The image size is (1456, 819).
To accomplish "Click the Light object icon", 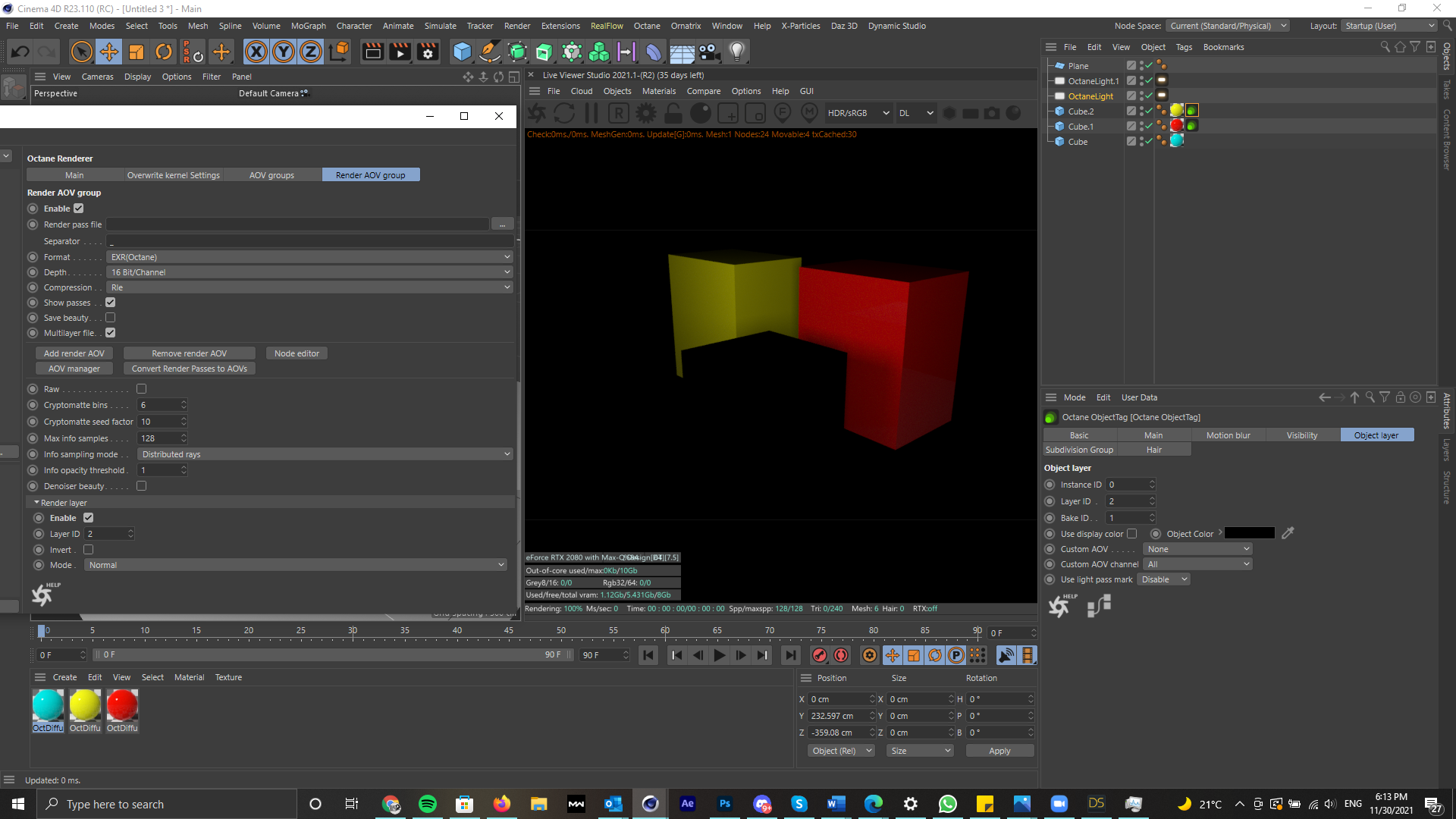I will pyautogui.click(x=737, y=52).
